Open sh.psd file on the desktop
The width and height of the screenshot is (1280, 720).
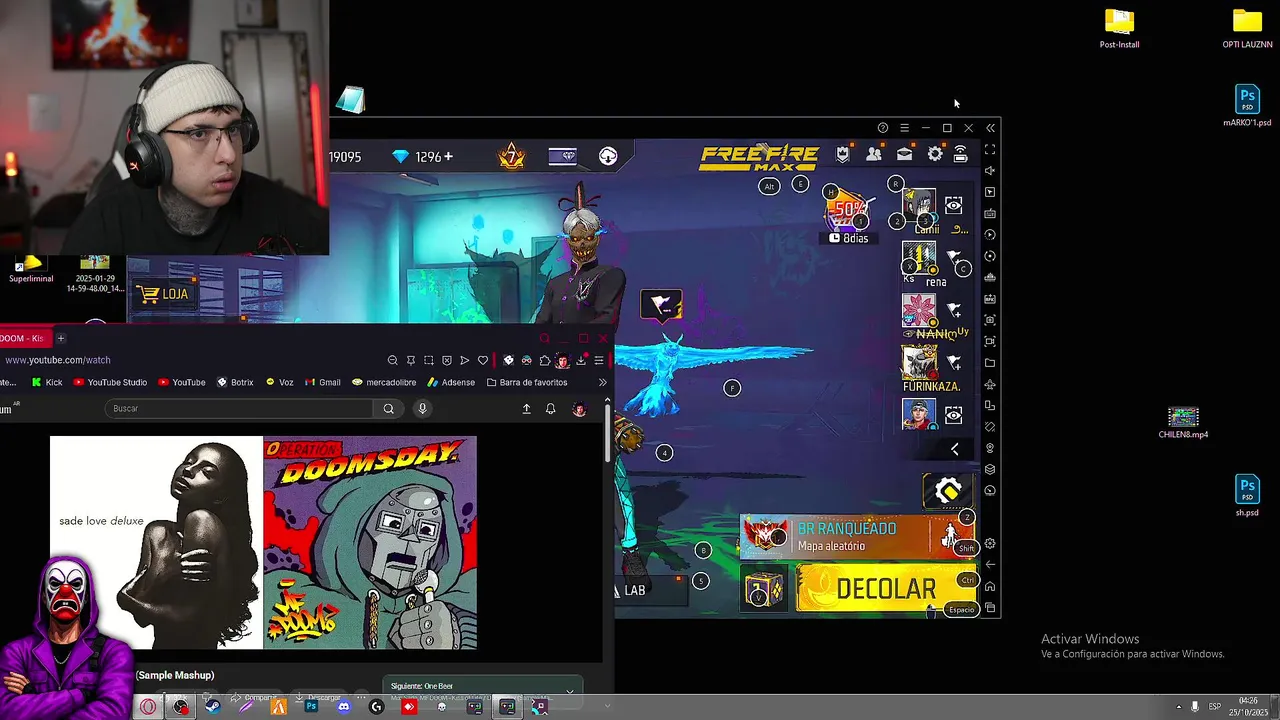[1247, 495]
